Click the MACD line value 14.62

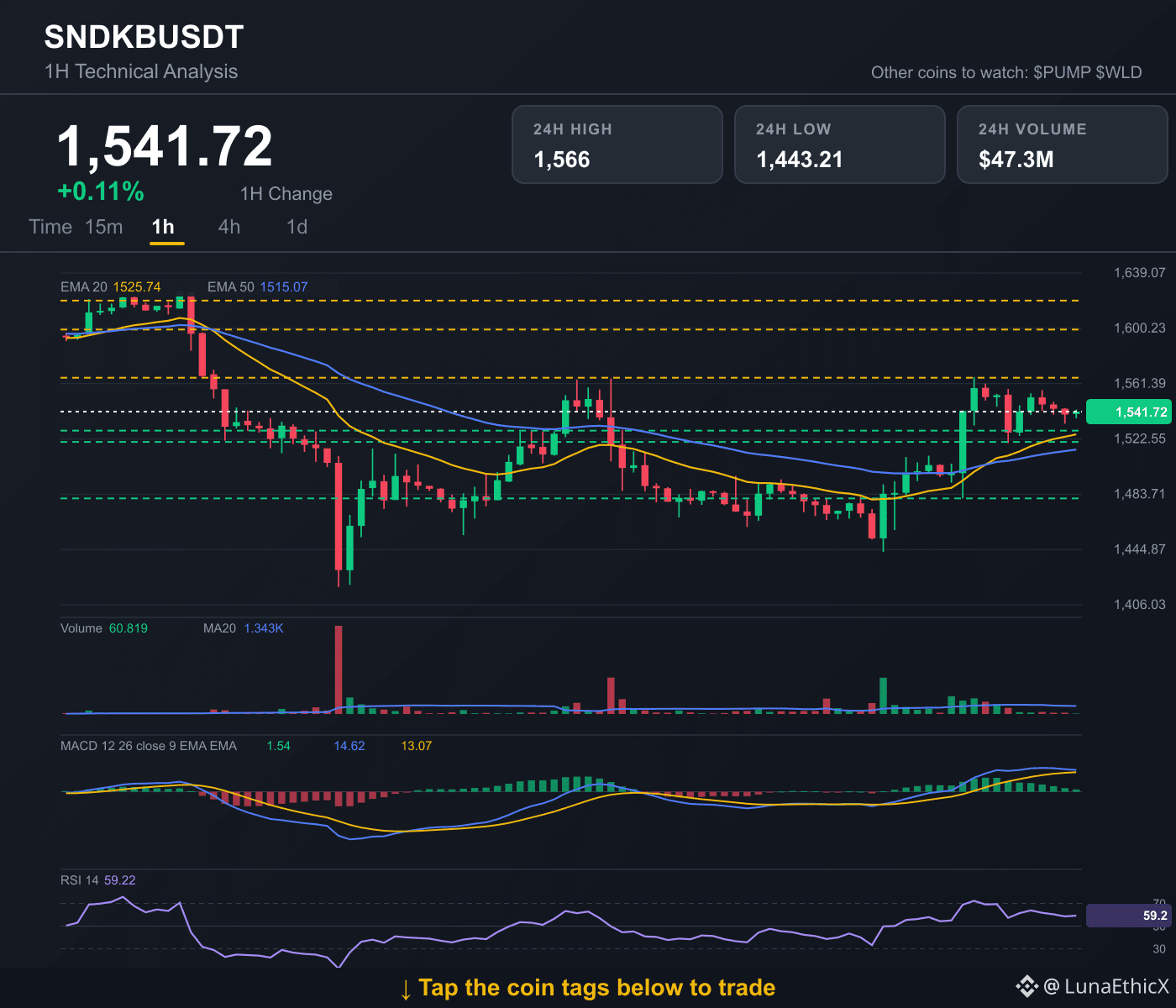click(349, 746)
